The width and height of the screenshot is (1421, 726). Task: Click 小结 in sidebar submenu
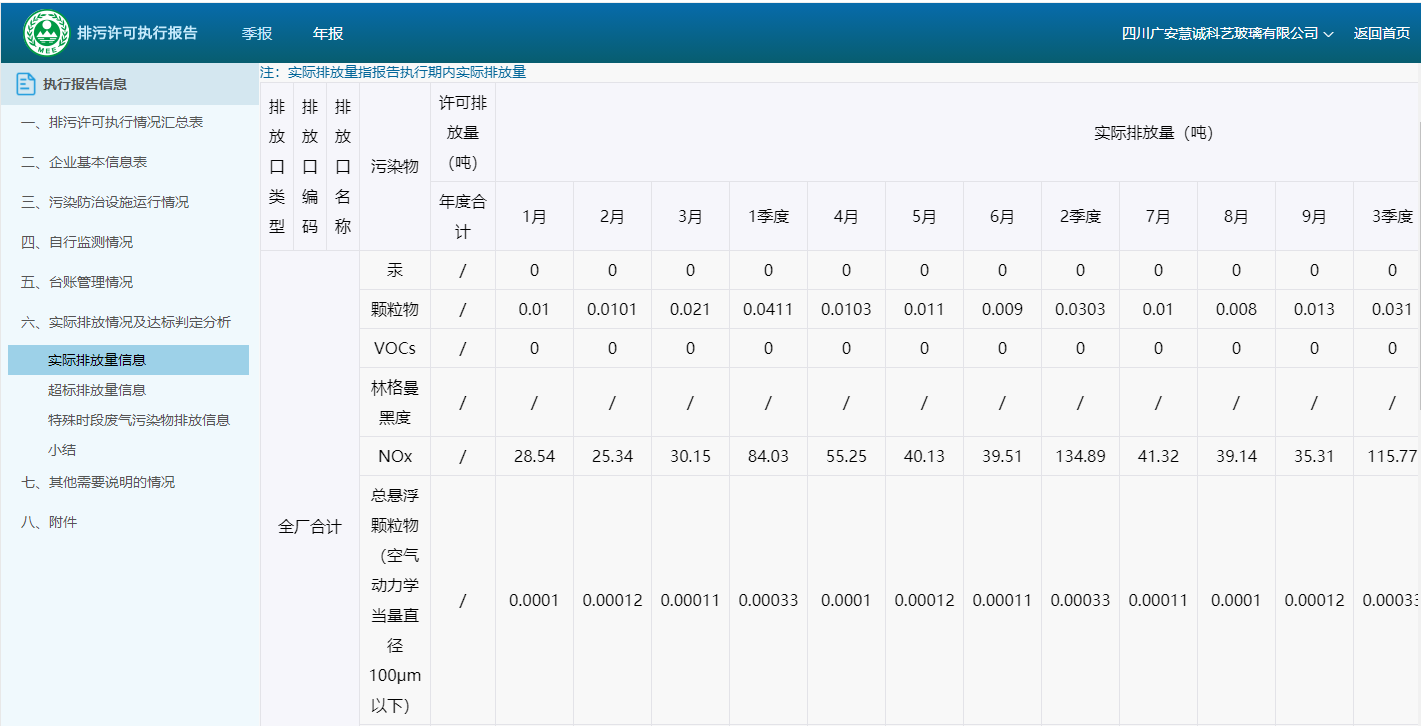[62, 450]
